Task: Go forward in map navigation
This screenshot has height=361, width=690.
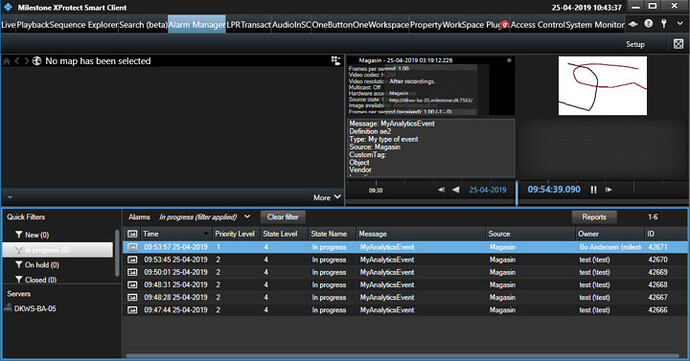Action: coord(26,61)
